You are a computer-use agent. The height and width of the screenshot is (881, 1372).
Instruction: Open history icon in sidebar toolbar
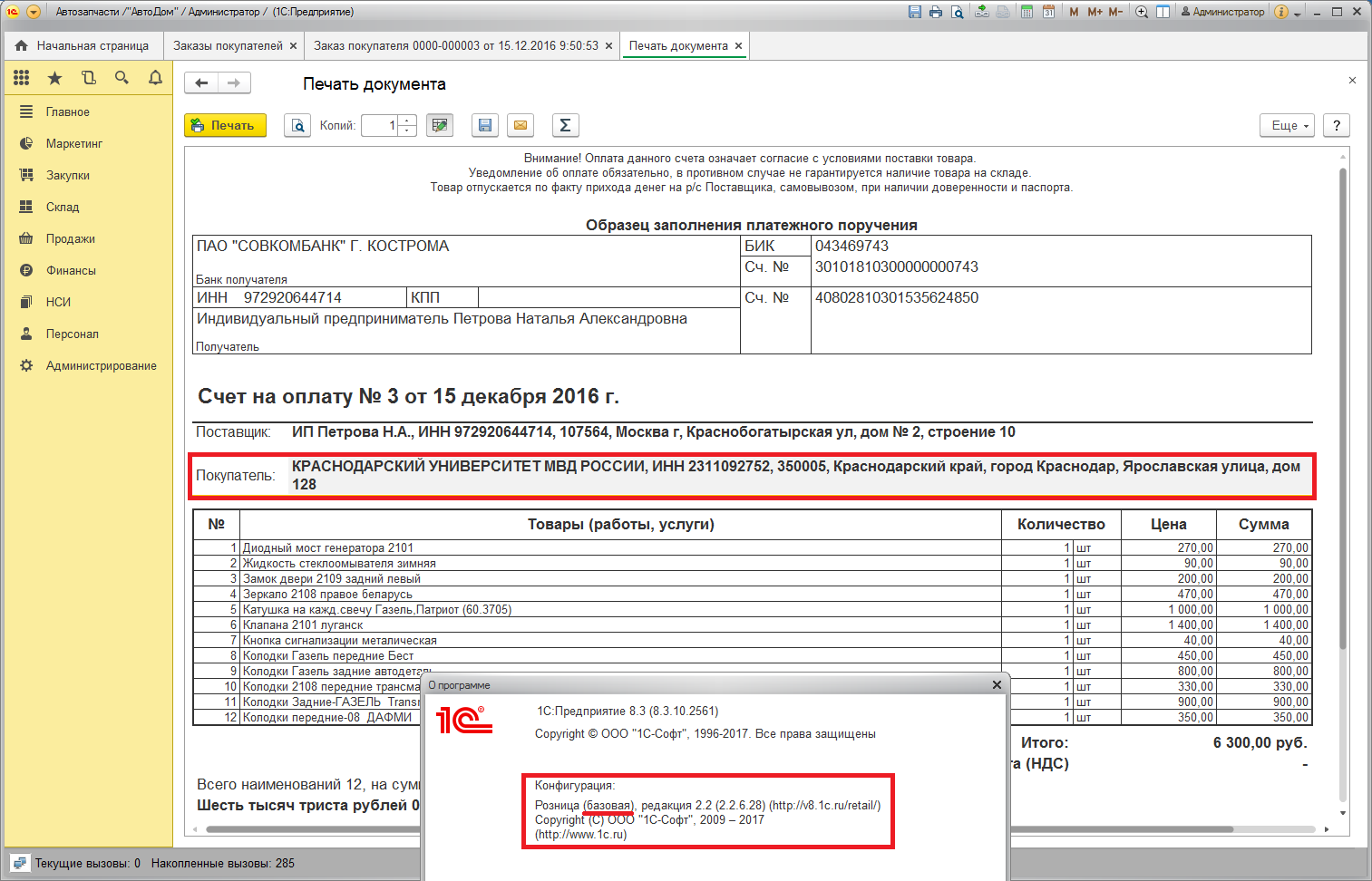[x=89, y=78]
